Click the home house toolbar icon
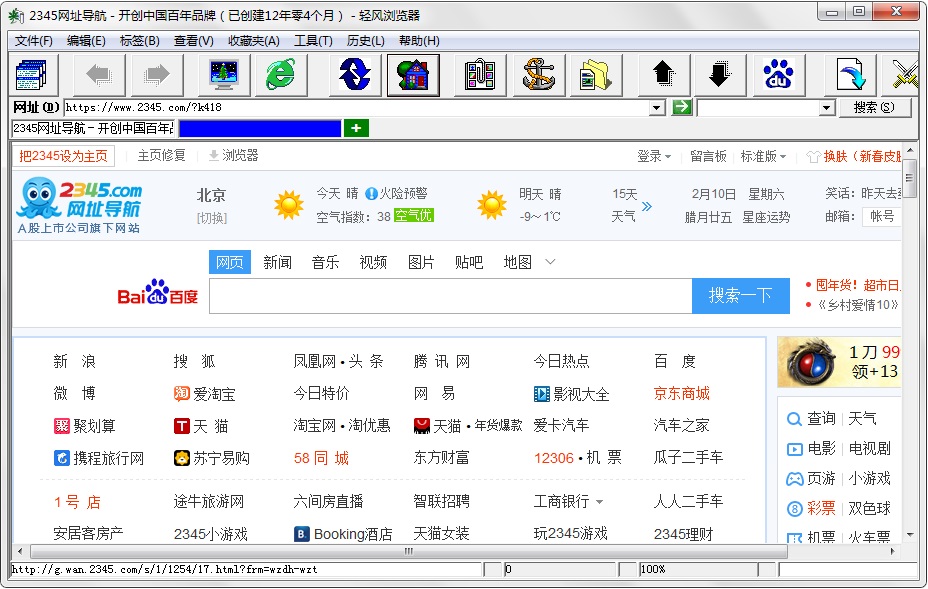 pos(413,75)
